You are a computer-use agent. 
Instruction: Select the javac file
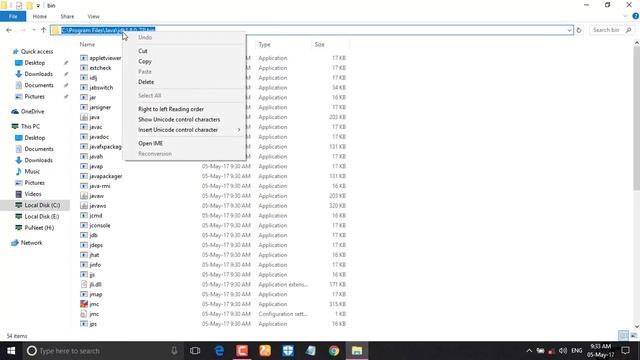96,127
